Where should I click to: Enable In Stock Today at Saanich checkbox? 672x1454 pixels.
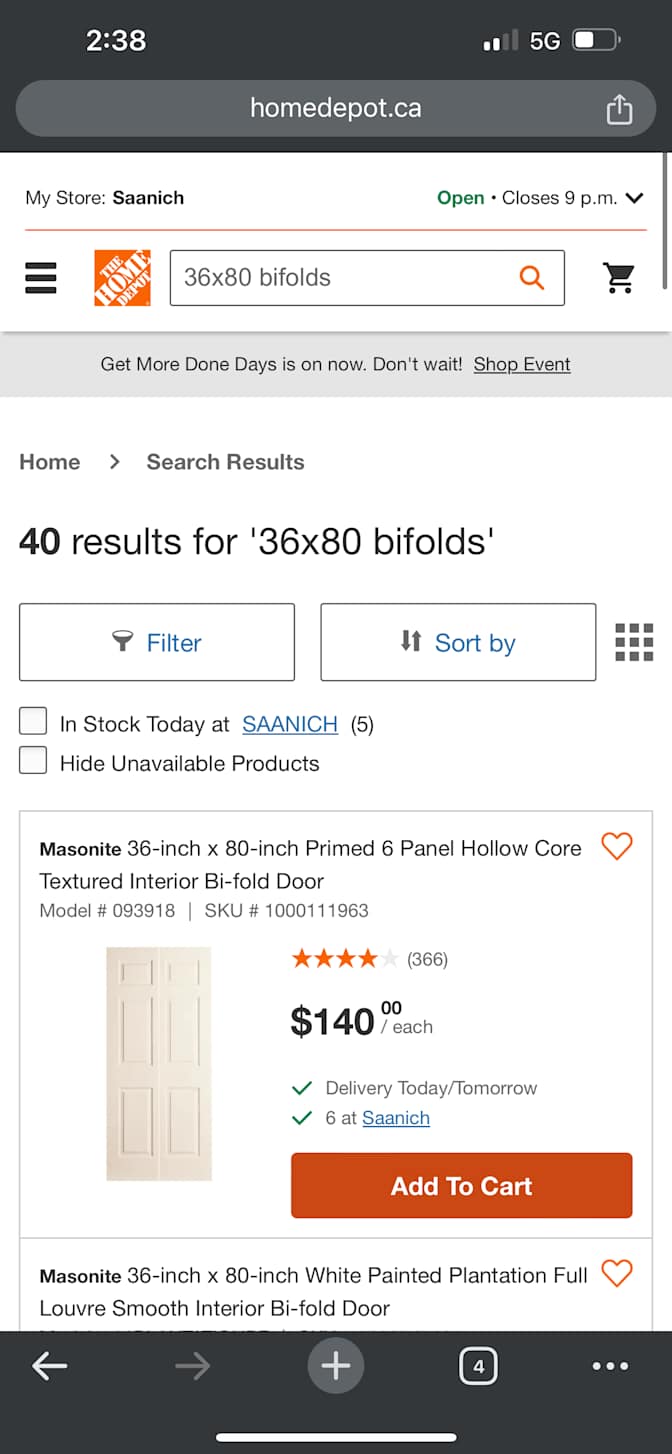(x=33, y=721)
